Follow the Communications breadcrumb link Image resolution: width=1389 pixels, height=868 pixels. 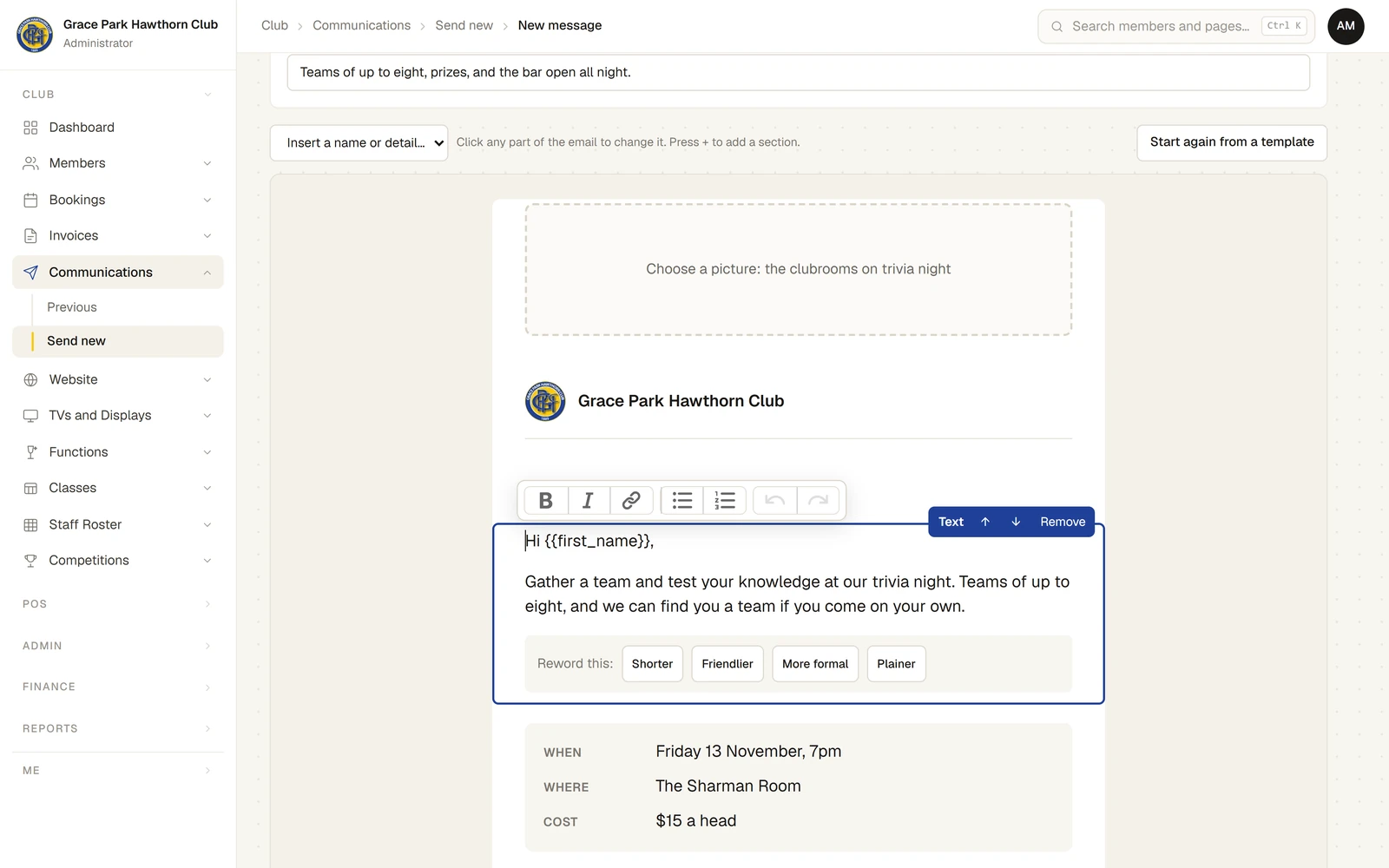pyautogui.click(x=361, y=25)
